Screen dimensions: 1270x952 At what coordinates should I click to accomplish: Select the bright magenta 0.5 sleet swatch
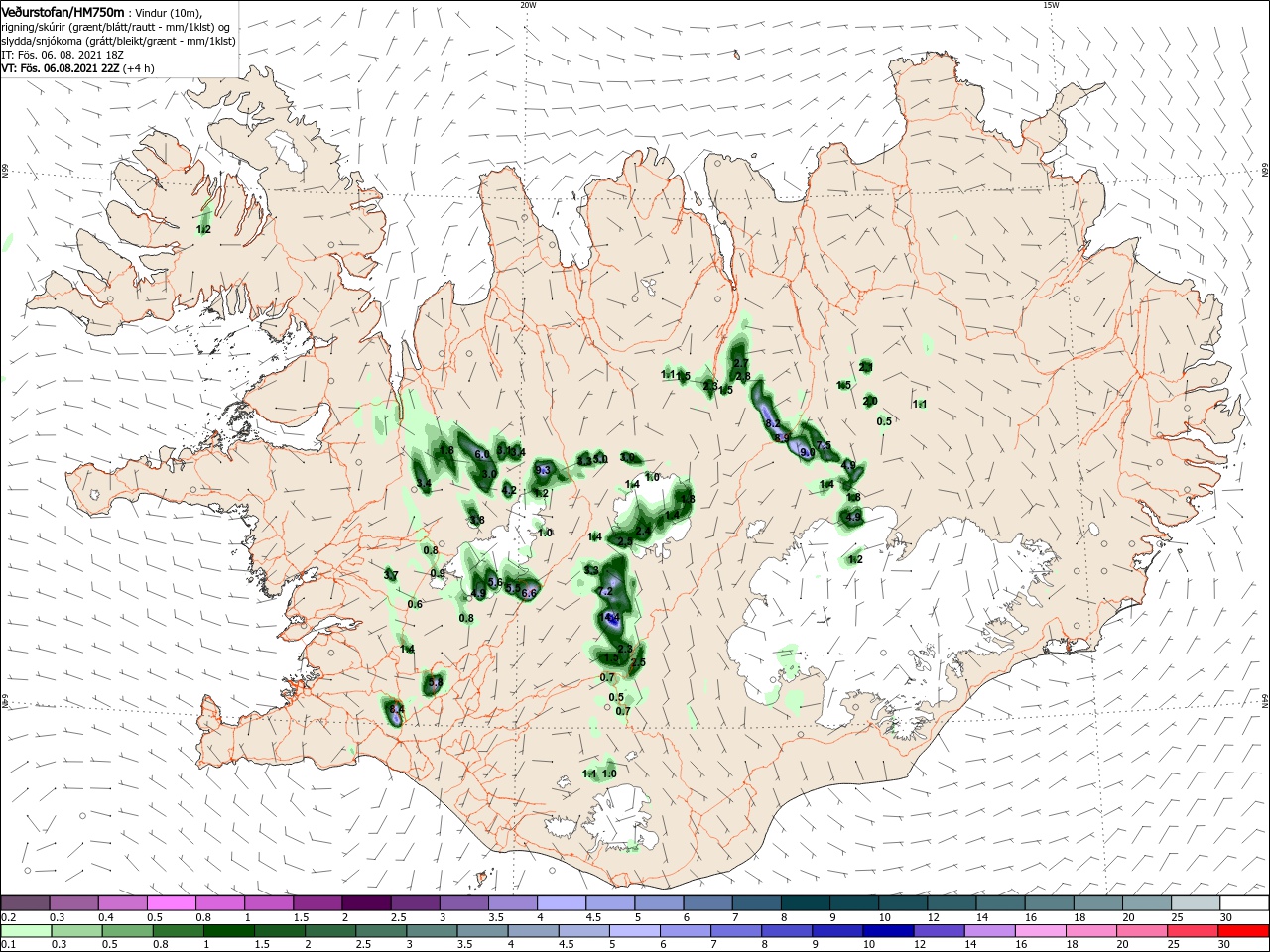click(x=171, y=903)
